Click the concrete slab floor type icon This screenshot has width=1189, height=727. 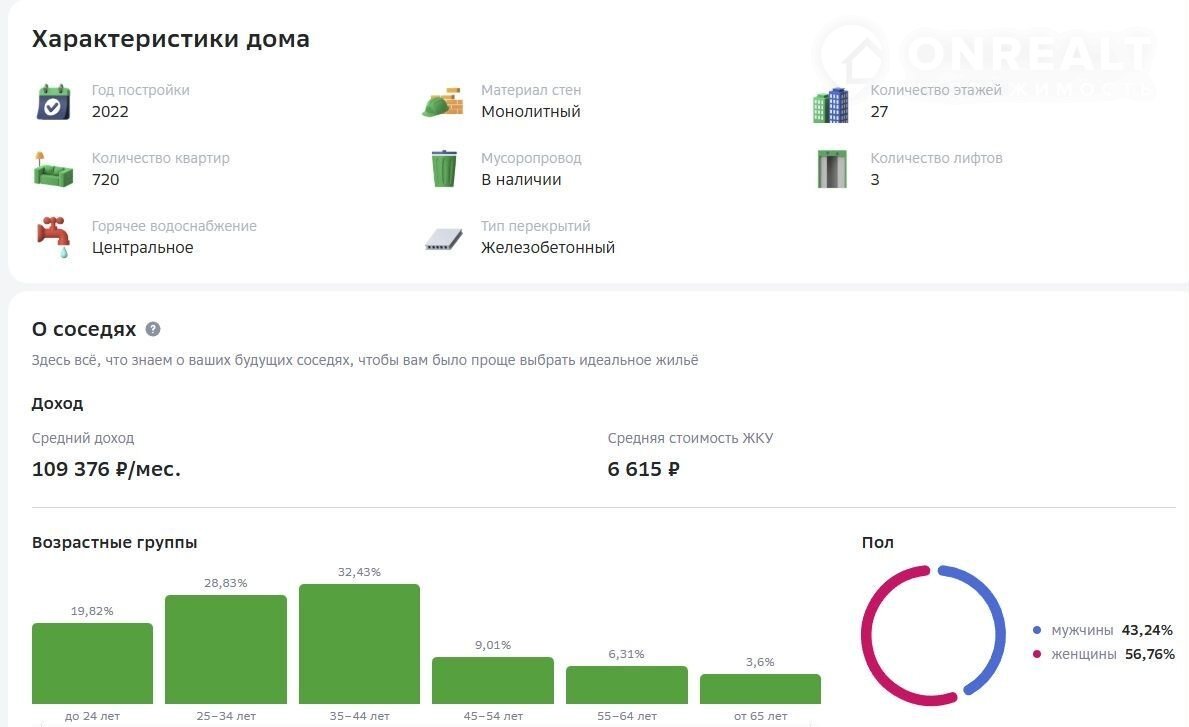point(443,239)
